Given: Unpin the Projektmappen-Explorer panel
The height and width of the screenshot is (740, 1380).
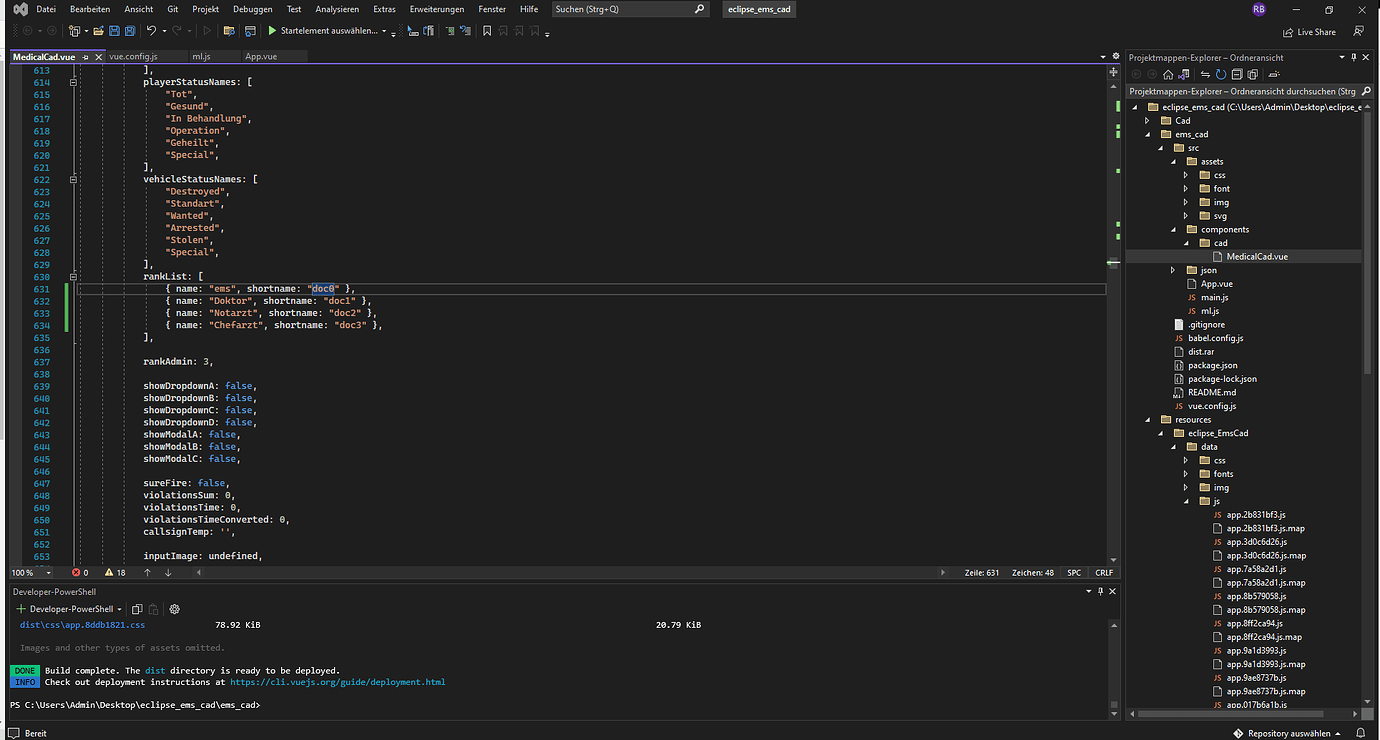Looking at the screenshot, I should click(1353, 57).
